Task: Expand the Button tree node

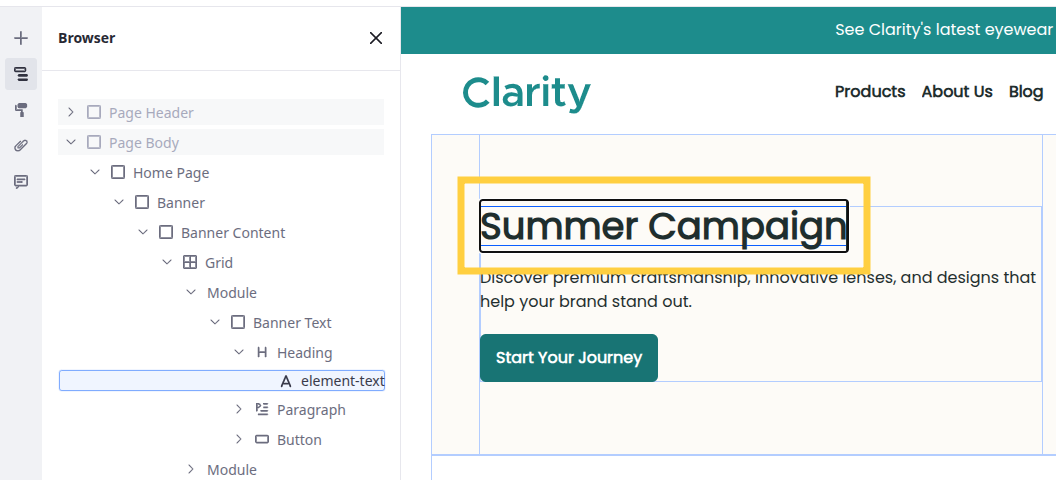Action: [239, 440]
